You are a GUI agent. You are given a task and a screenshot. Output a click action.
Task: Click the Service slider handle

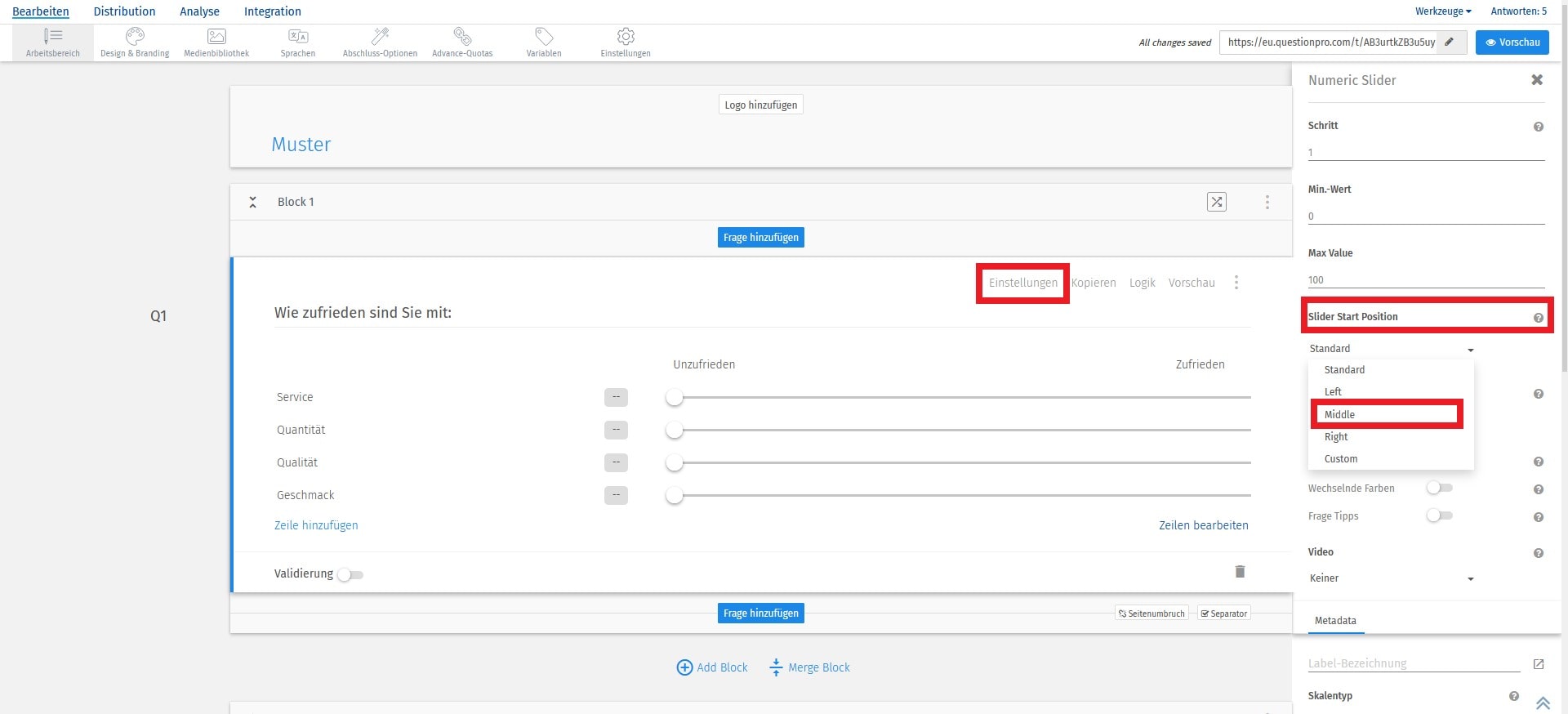tap(674, 397)
